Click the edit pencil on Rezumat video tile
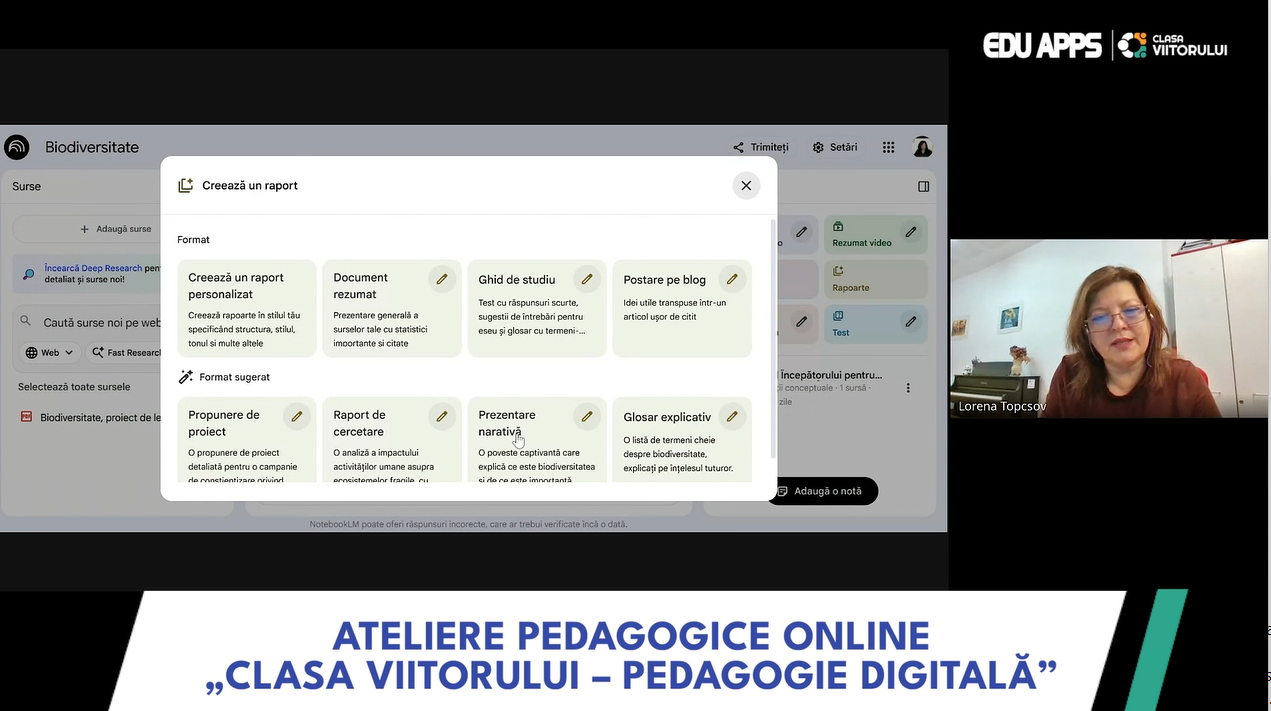Image resolution: width=1271 pixels, height=711 pixels. coord(911,232)
